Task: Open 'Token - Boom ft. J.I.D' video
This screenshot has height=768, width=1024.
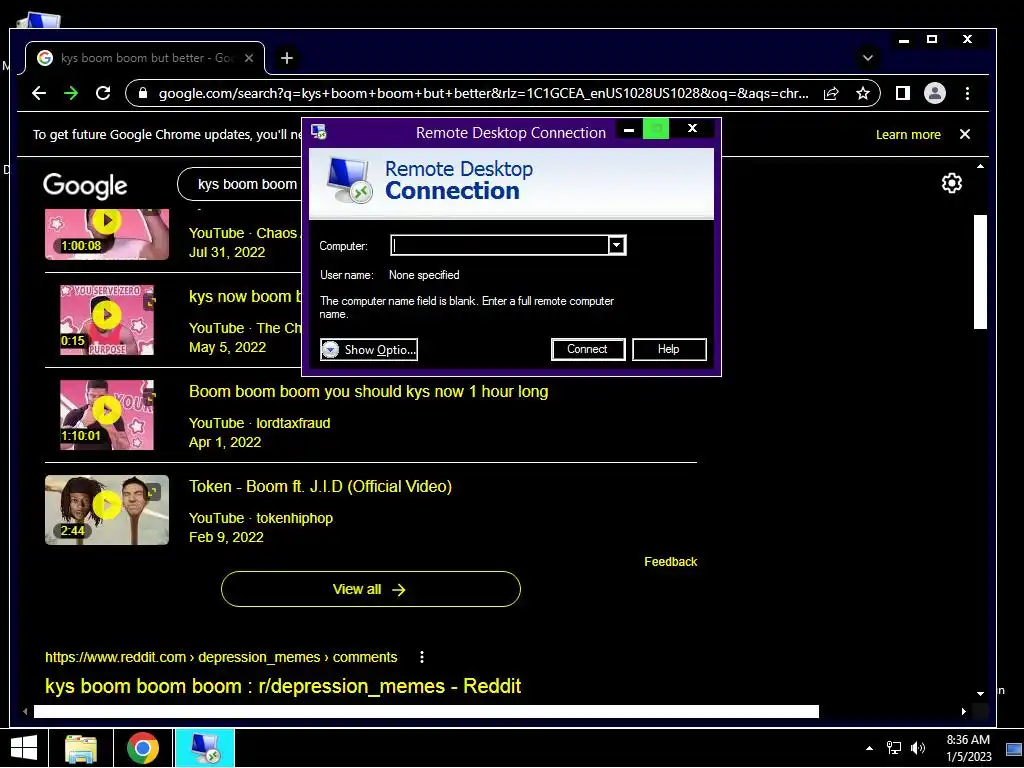Action: click(320, 487)
